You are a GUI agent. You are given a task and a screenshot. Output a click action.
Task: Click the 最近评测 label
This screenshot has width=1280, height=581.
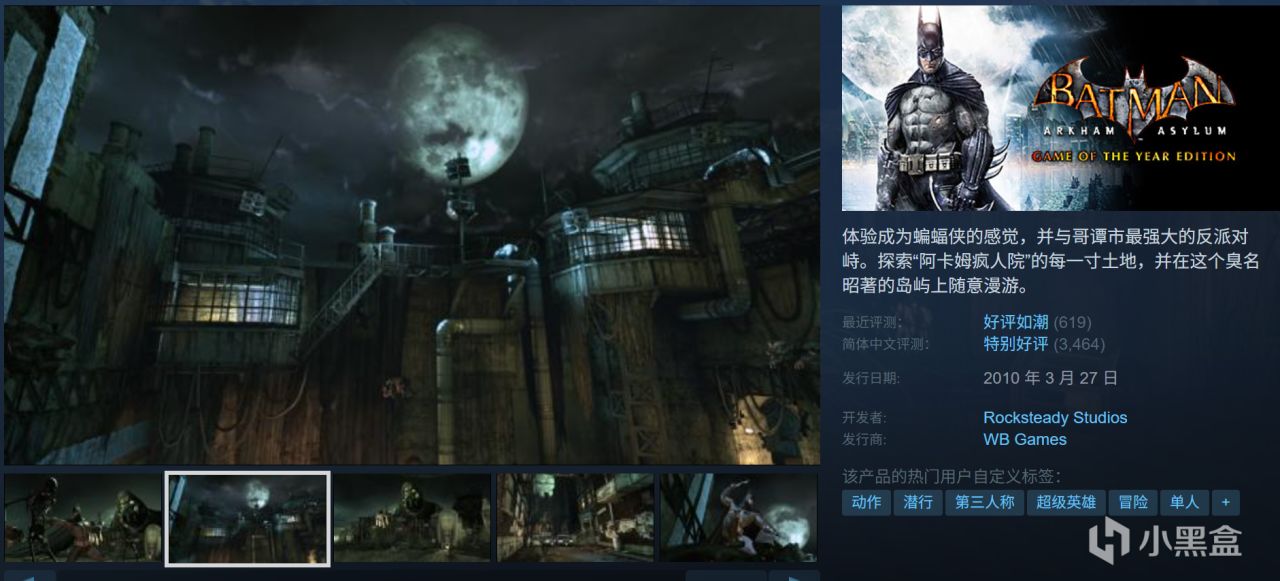coord(871,323)
